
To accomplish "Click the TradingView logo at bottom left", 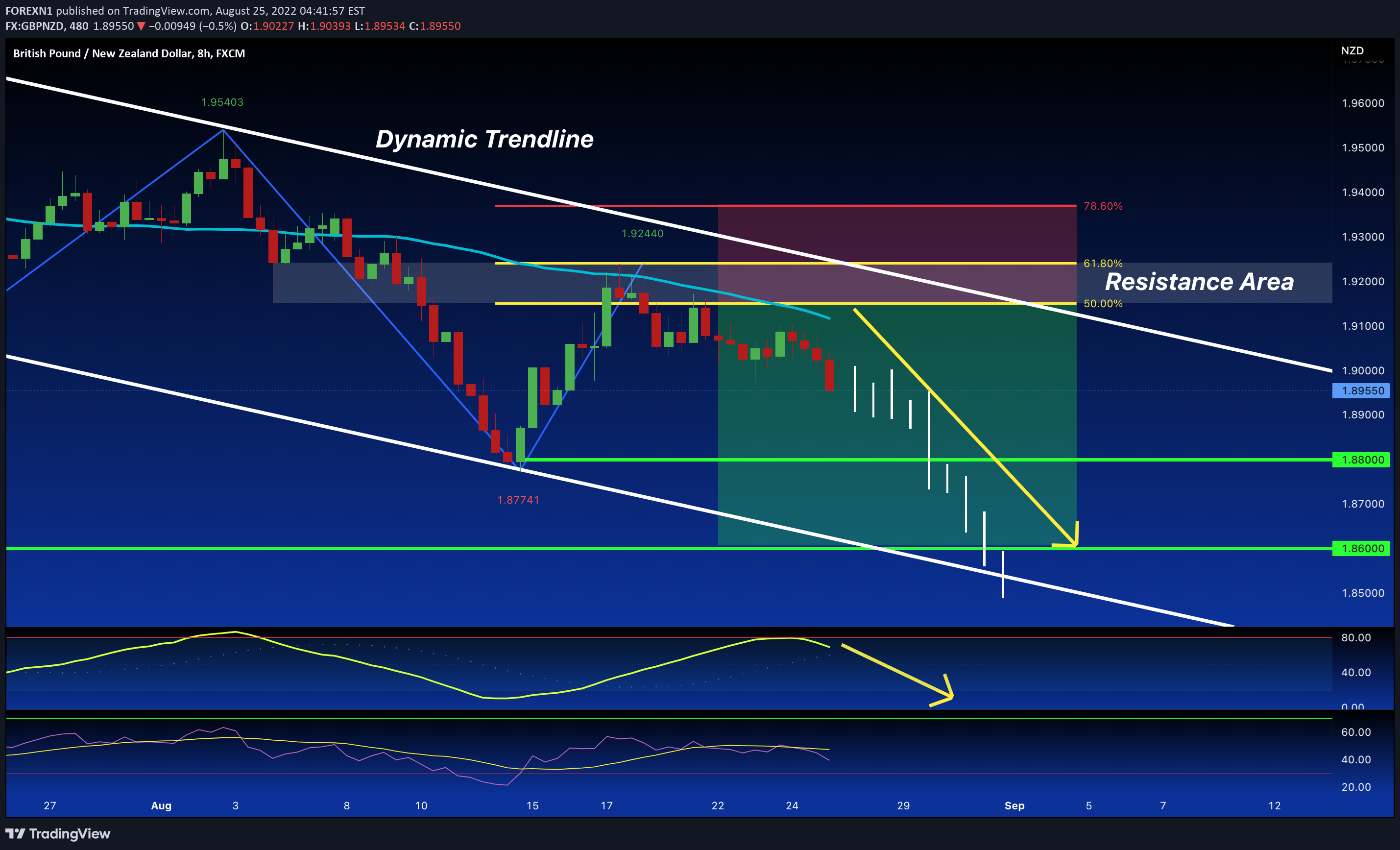I will tap(58, 833).
